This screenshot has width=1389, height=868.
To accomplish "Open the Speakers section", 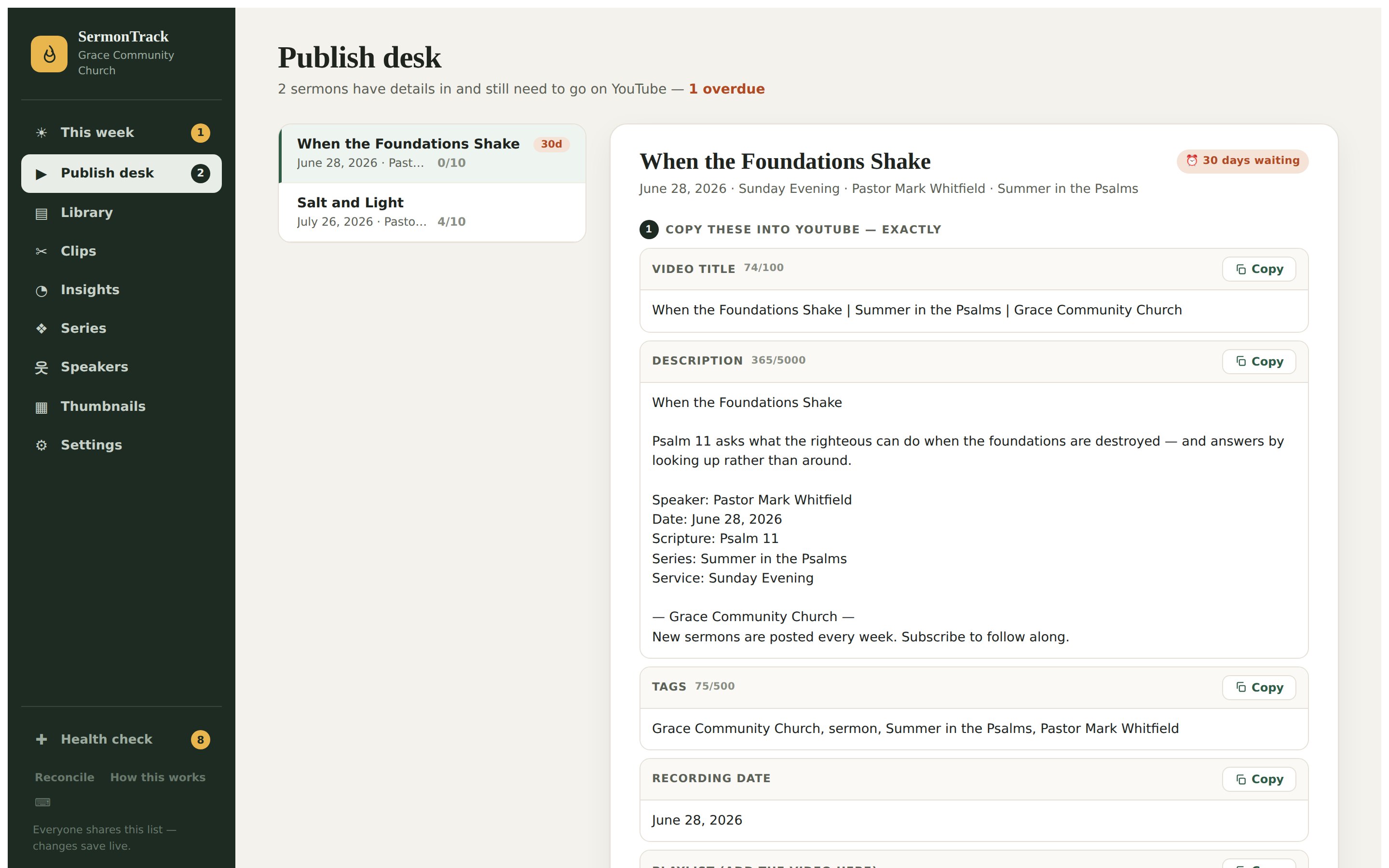I will tap(121, 367).
